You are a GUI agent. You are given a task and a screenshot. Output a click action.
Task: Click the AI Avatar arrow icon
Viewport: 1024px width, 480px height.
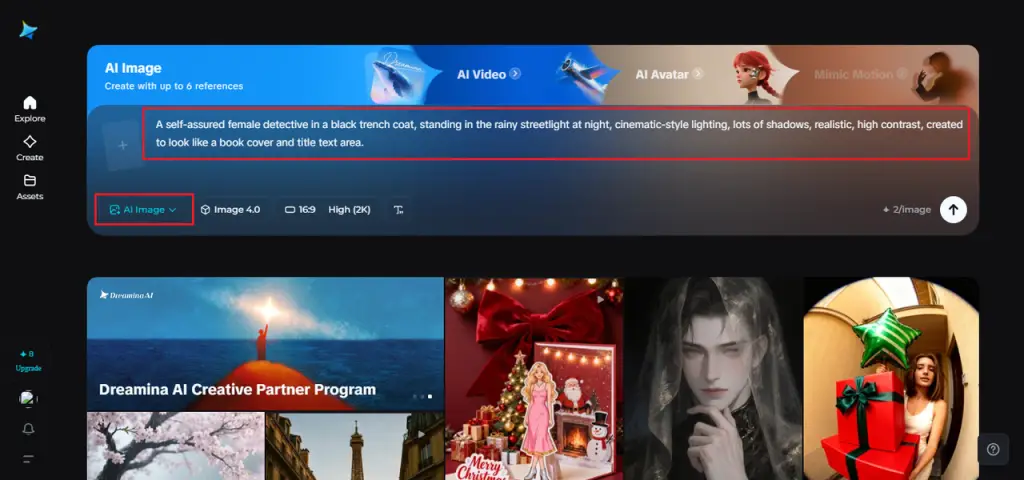pos(698,73)
